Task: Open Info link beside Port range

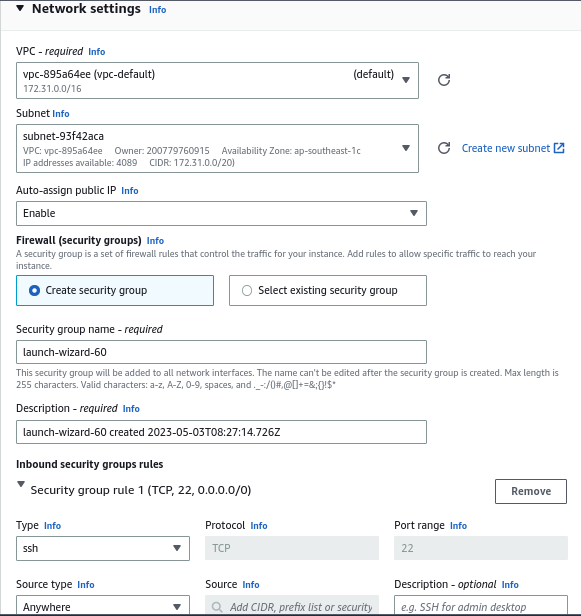Action: (x=458, y=526)
